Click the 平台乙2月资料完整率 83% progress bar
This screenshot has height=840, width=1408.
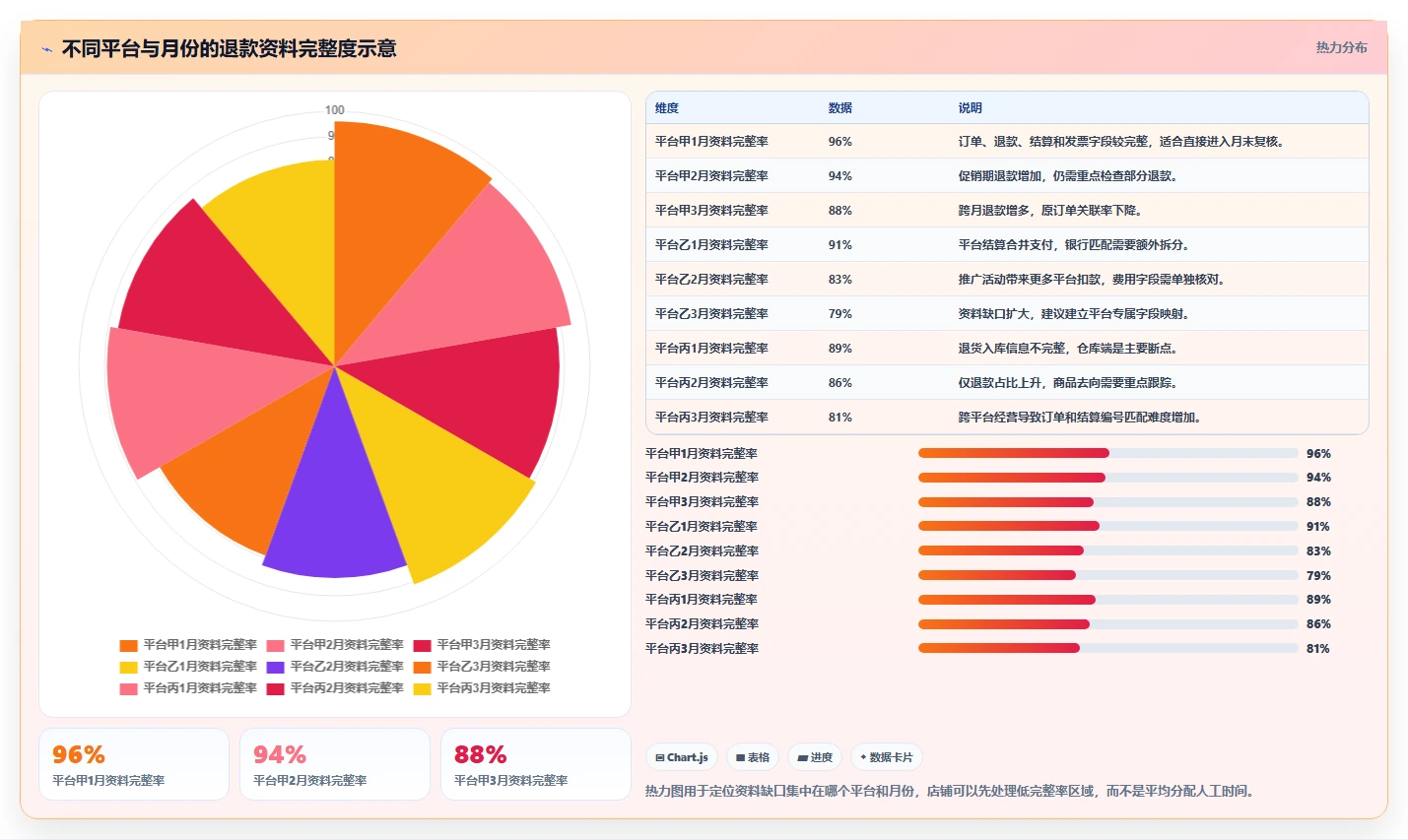[1108, 550]
